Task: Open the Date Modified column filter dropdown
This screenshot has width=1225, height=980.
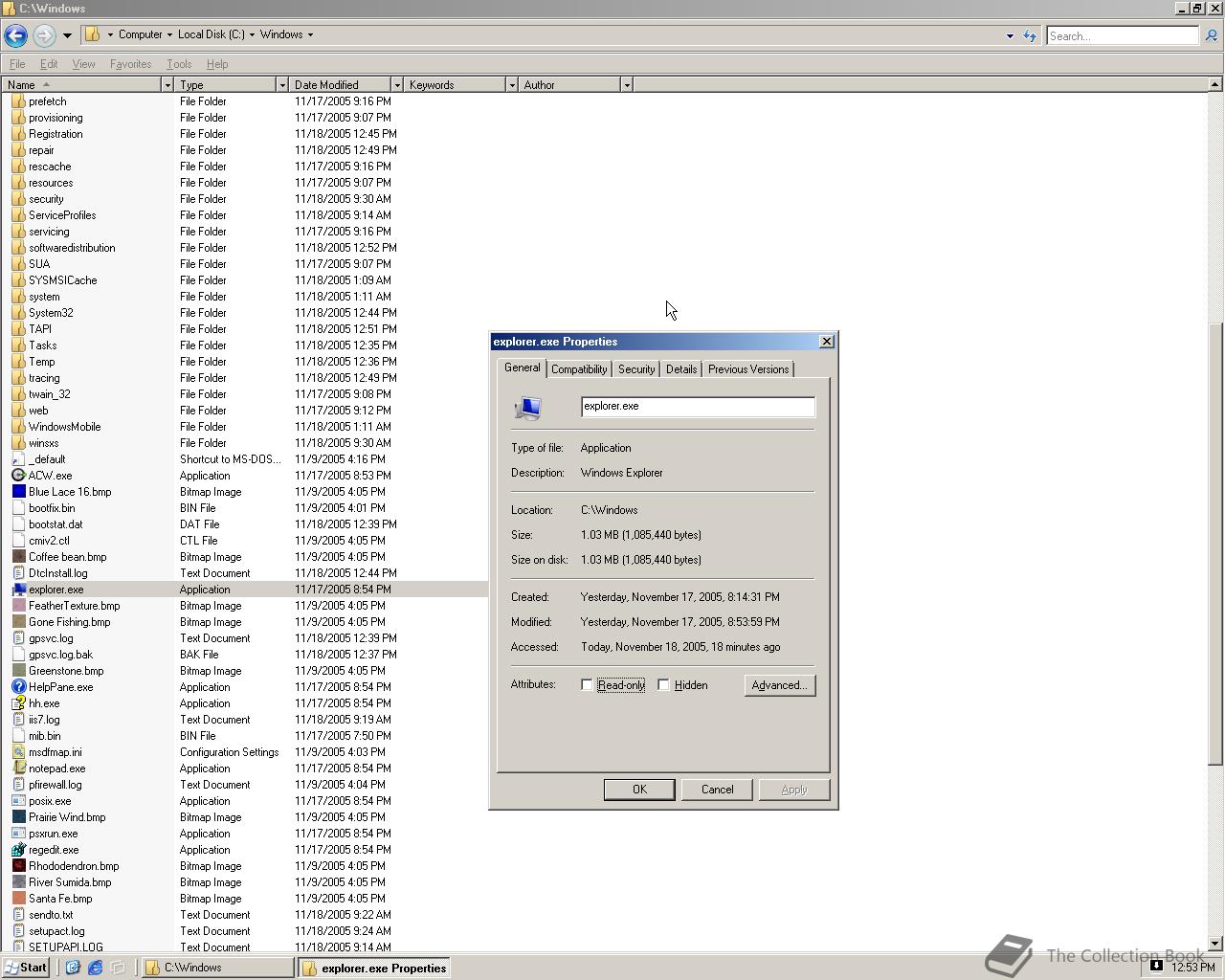Action: tap(397, 85)
